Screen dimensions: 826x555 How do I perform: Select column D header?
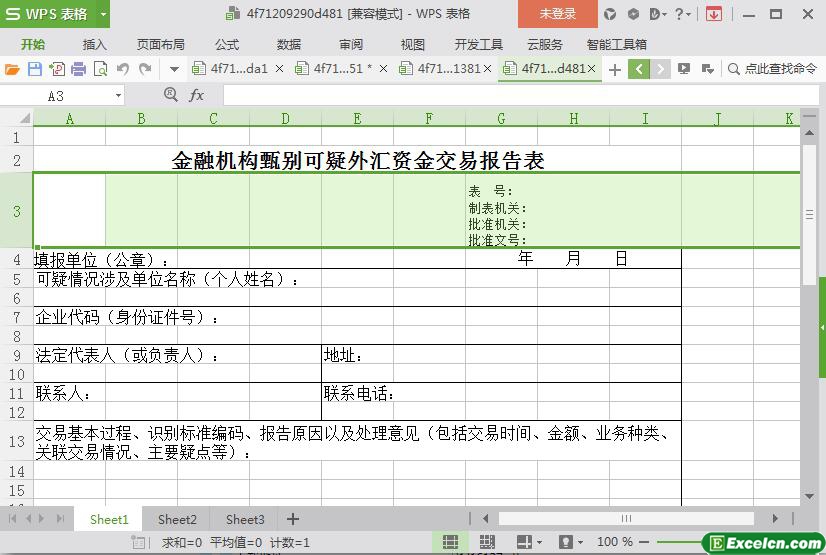285,119
